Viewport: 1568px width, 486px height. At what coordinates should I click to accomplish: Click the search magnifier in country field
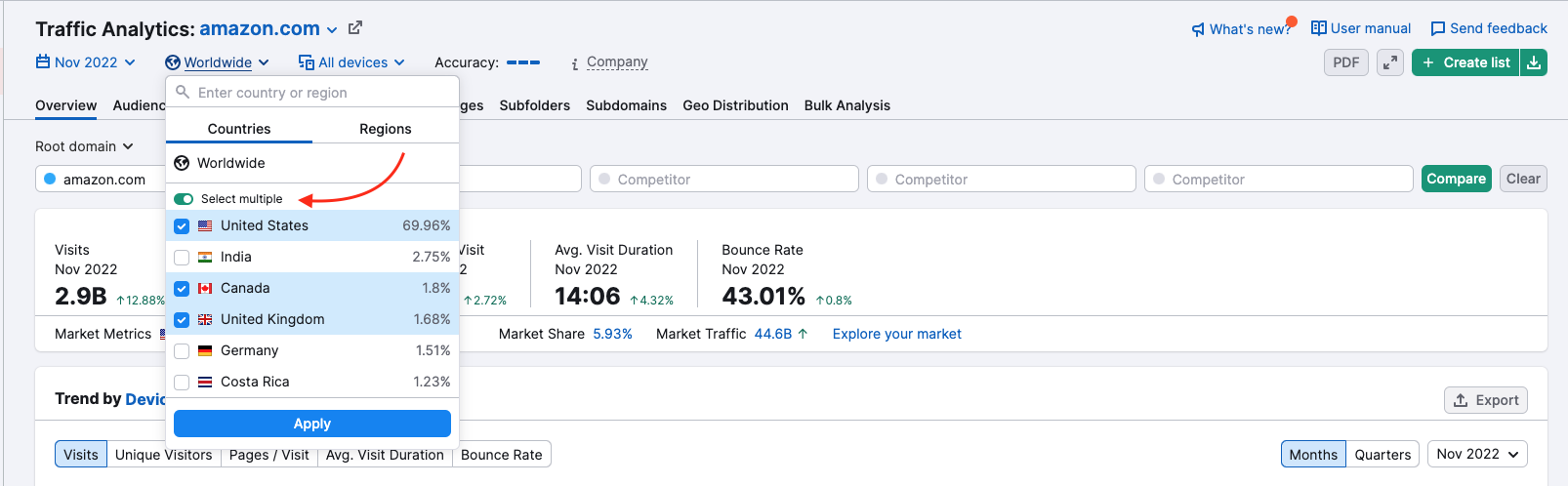tap(183, 92)
